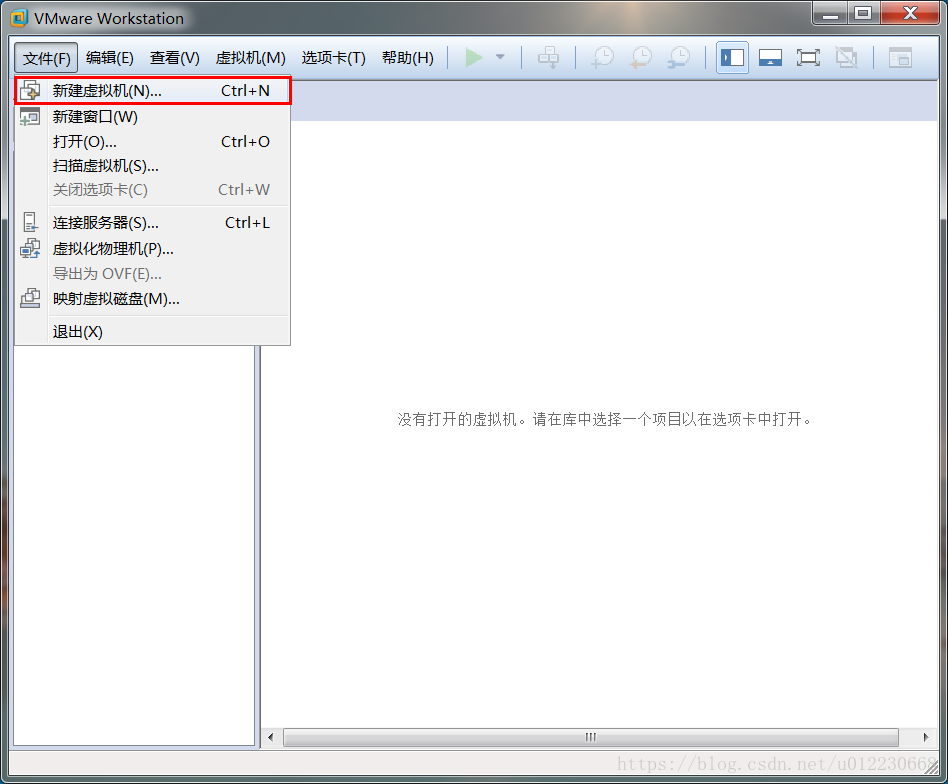Click the connect server menu icon
Viewport: 948px width, 784px height.
(x=30, y=222)
